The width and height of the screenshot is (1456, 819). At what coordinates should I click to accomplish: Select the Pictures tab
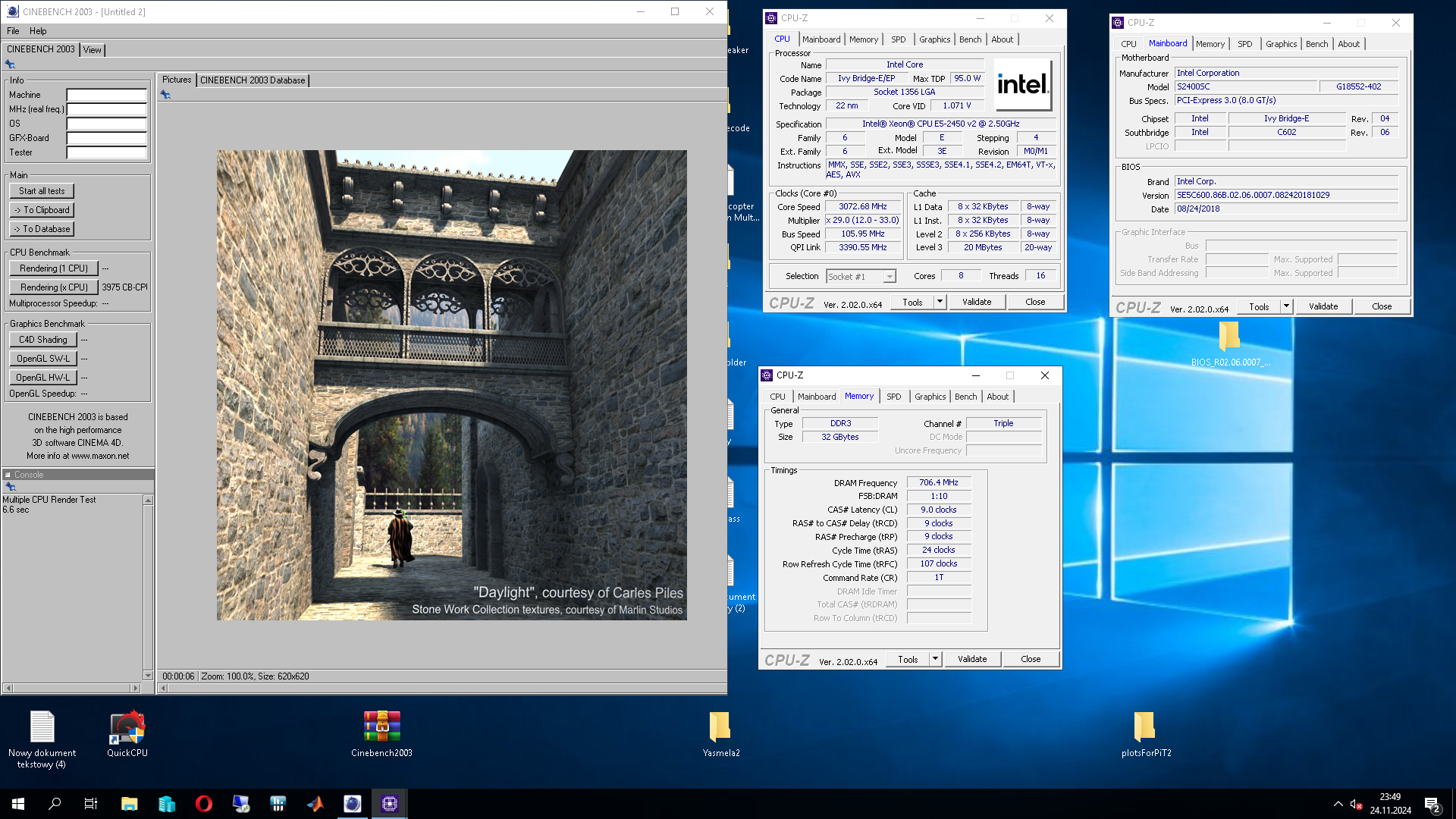coord(177,80)
